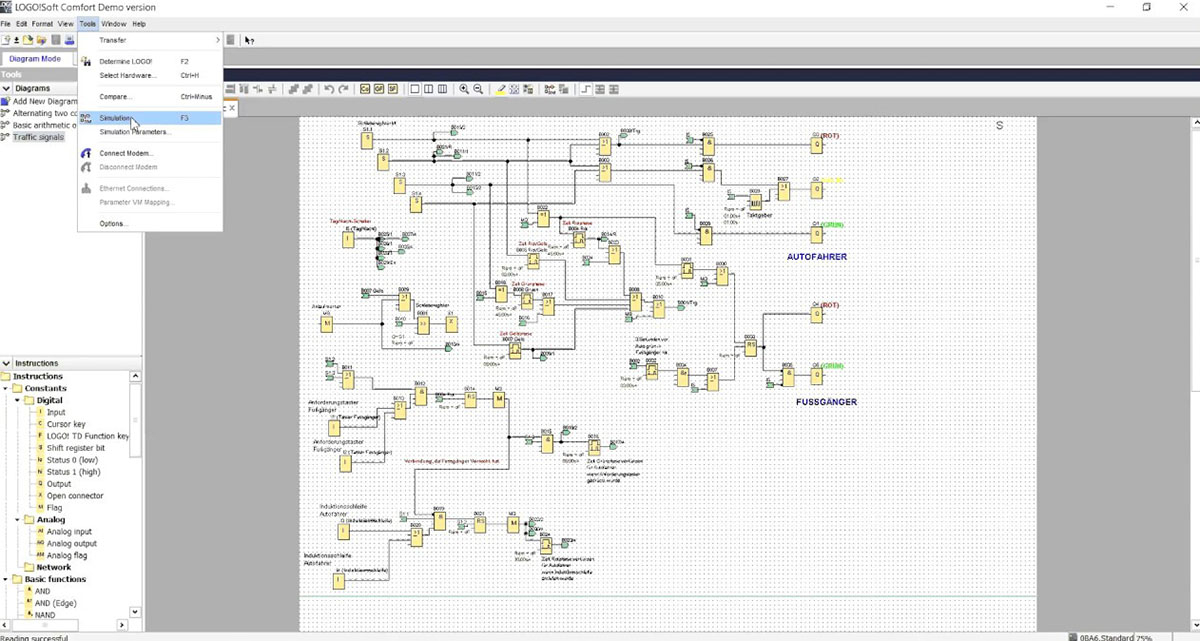Collapse the Analog tree folder
The height and width of the screenshot is (641, 1200).
coord(16,520)
